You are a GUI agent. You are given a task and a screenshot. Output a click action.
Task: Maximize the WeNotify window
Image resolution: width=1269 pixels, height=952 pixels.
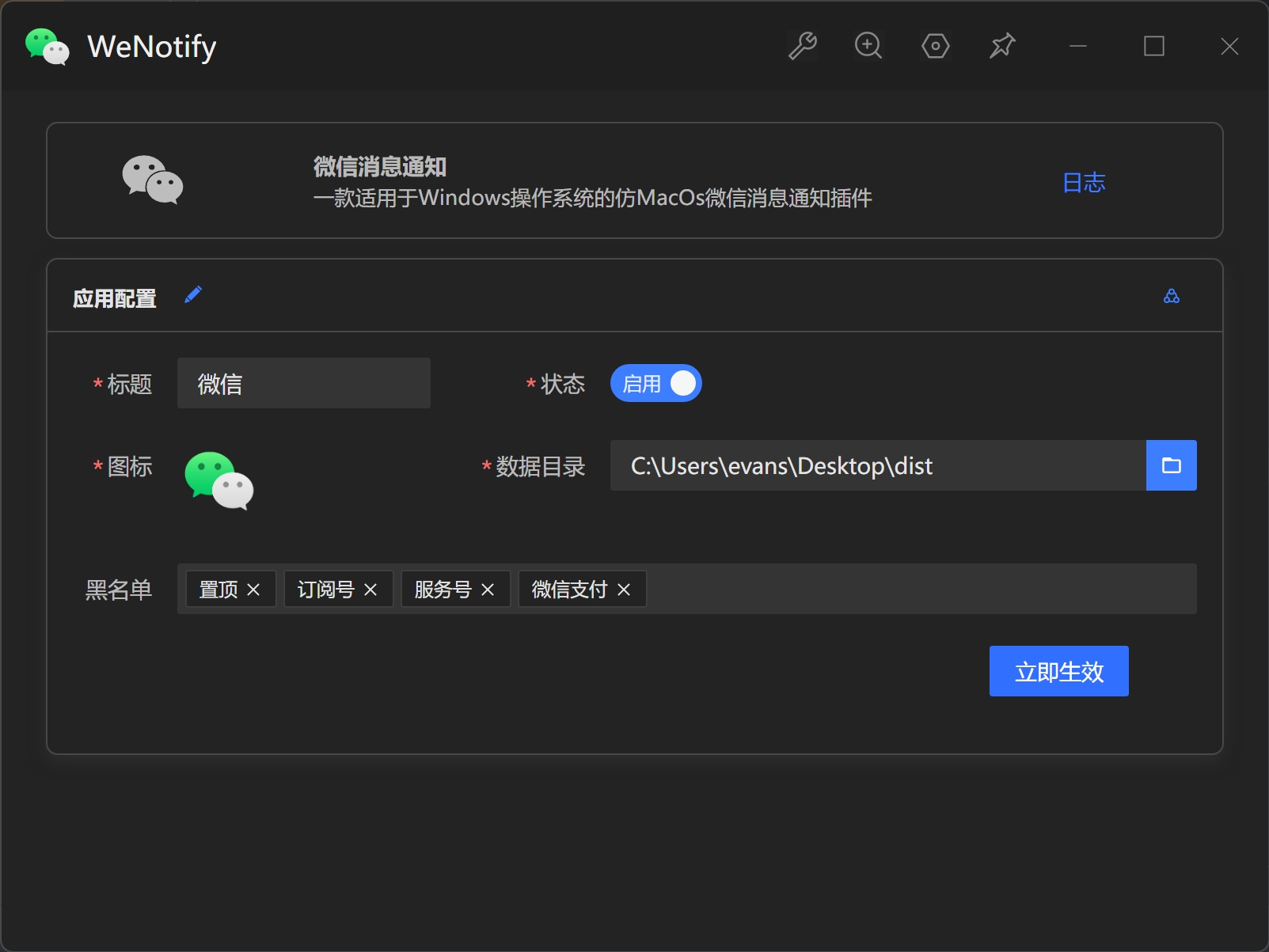coord(1154,46)
